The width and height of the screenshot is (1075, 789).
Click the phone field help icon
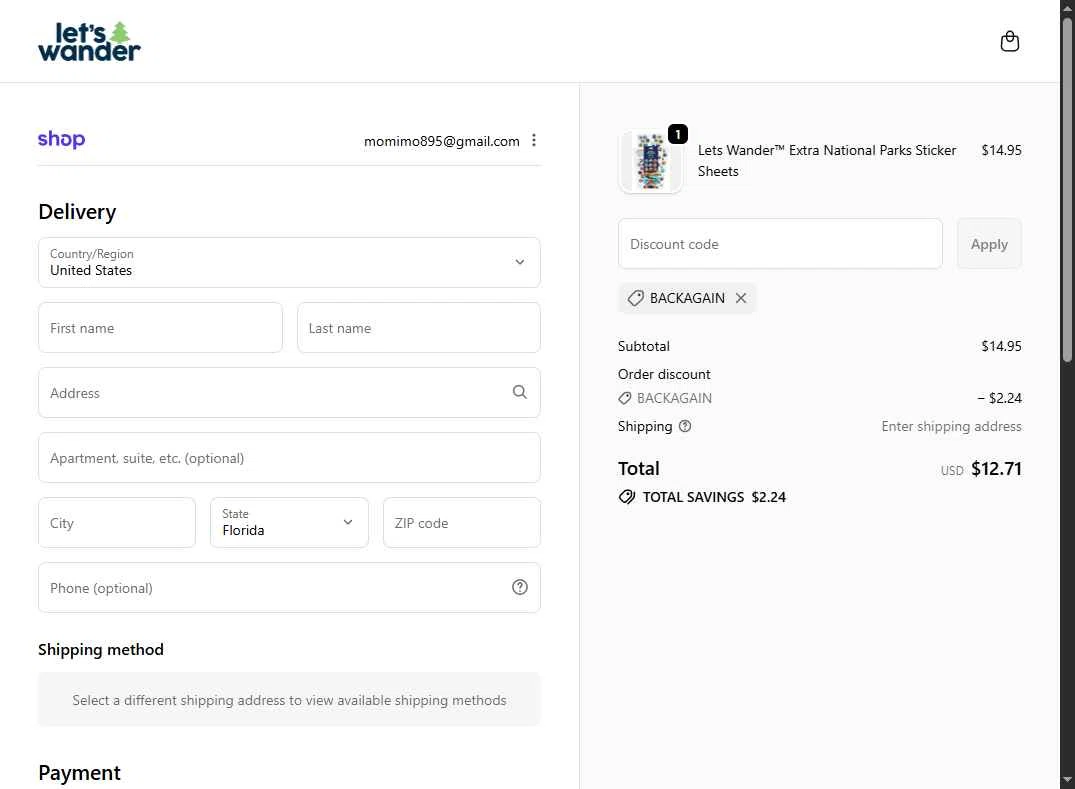520,587
